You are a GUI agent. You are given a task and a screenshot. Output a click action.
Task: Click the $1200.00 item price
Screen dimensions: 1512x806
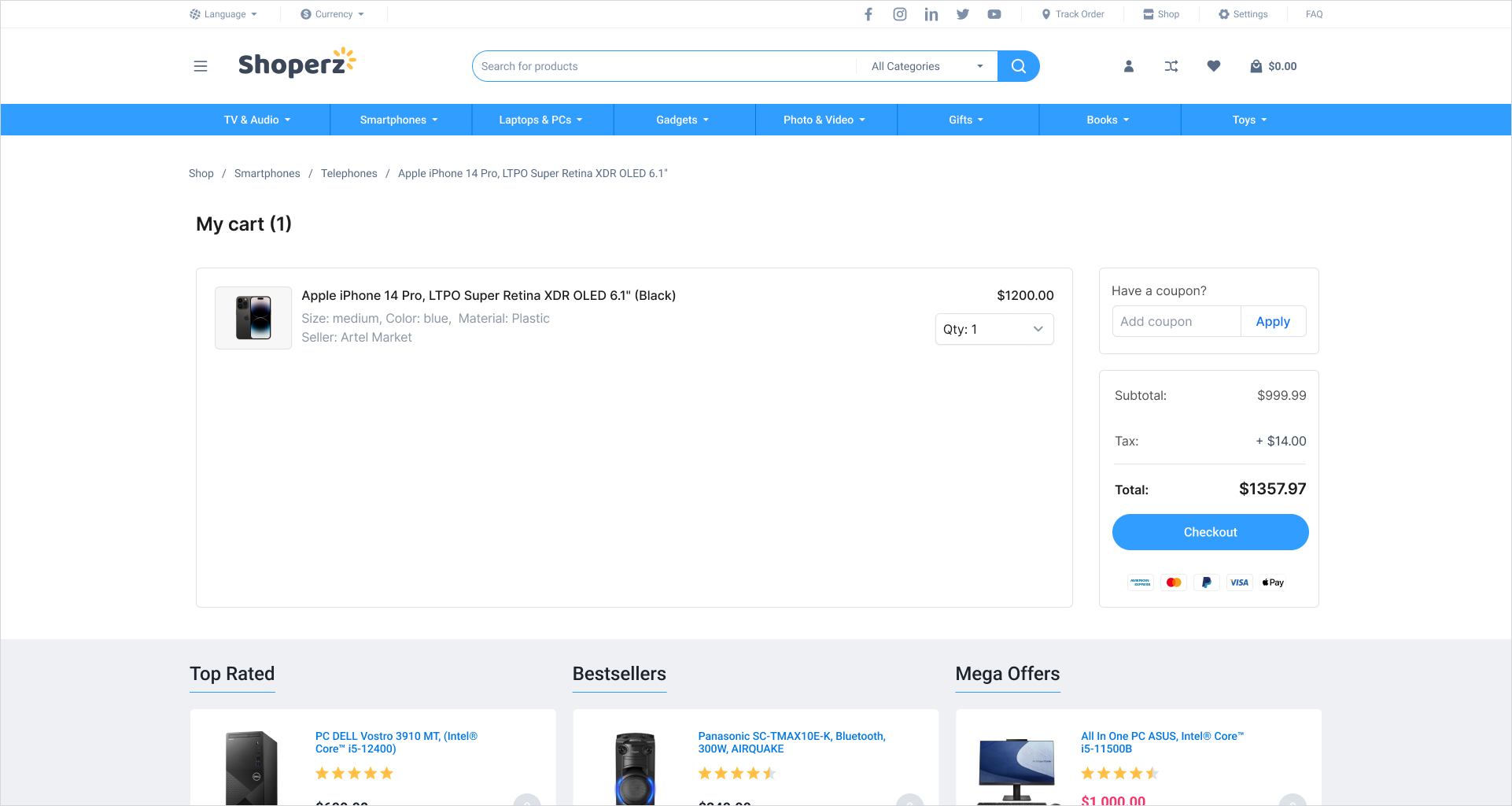(1025, 295)
